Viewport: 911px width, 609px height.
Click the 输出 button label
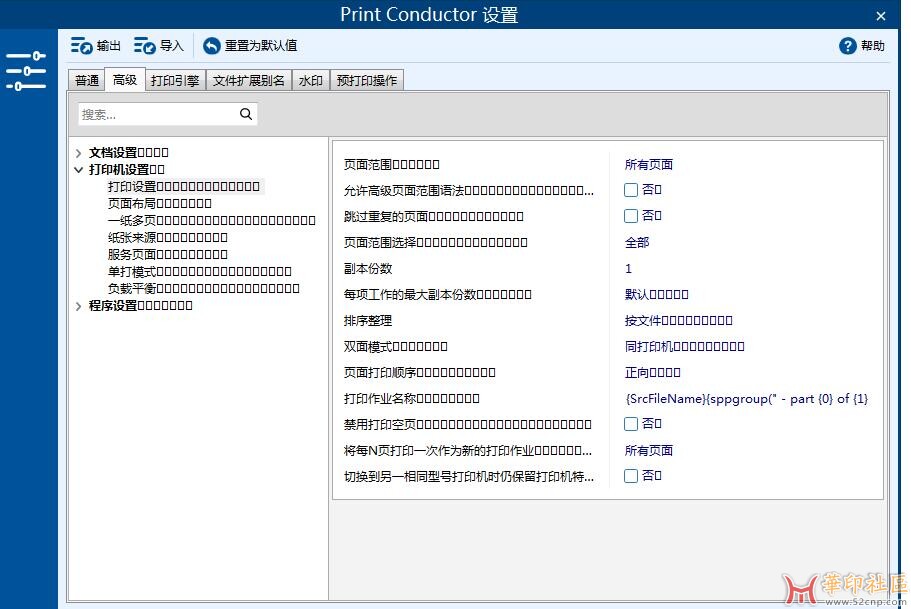[109, 45]
